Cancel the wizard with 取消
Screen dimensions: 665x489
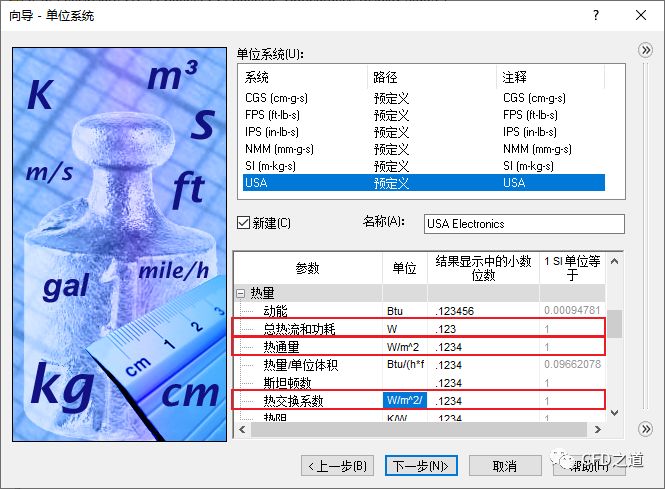[x=505, y=466]
